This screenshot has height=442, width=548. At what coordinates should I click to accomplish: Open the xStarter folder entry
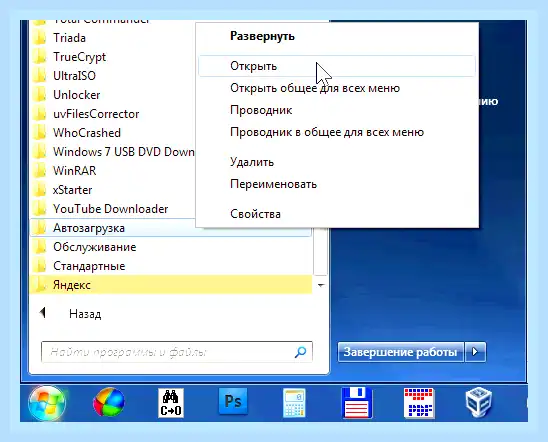tap(113, 190)
